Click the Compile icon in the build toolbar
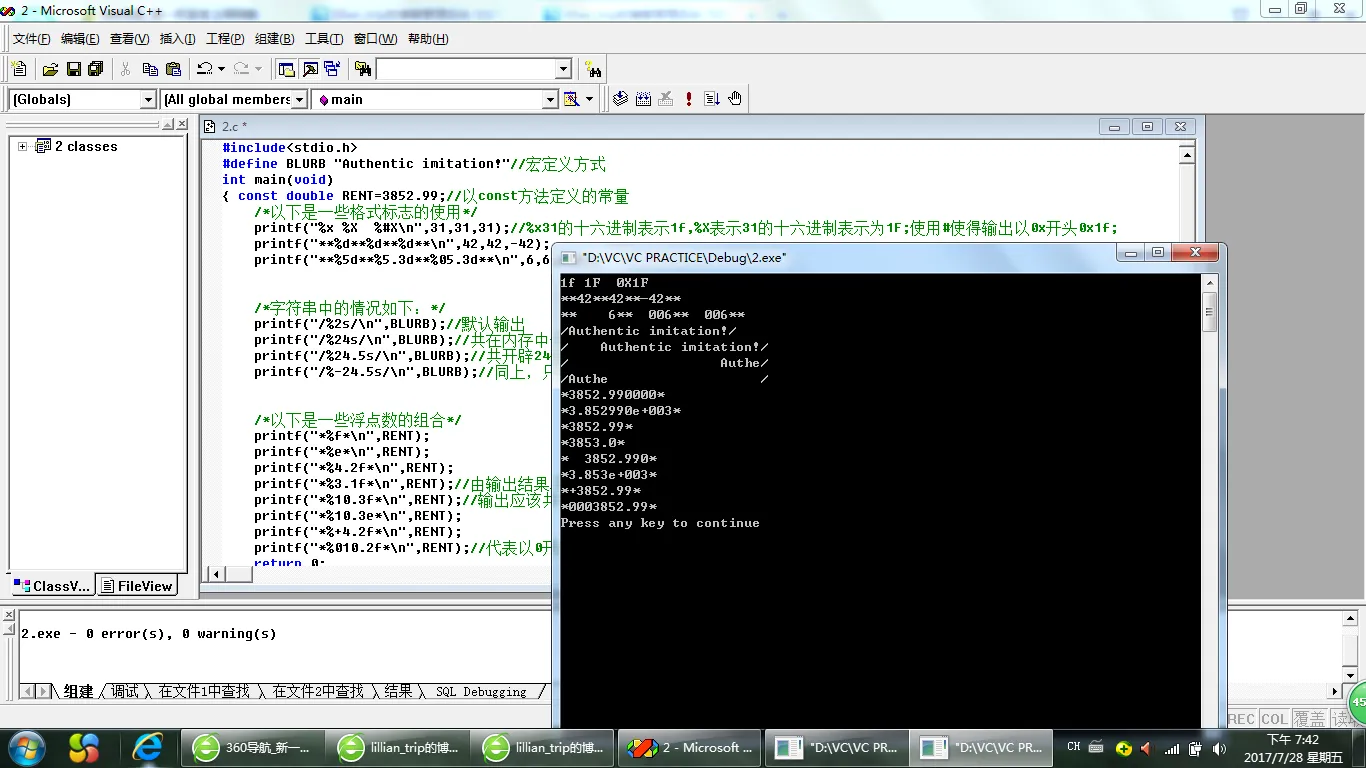The image size is (1366, 768). pyautogui.click(x=620, y=99)
